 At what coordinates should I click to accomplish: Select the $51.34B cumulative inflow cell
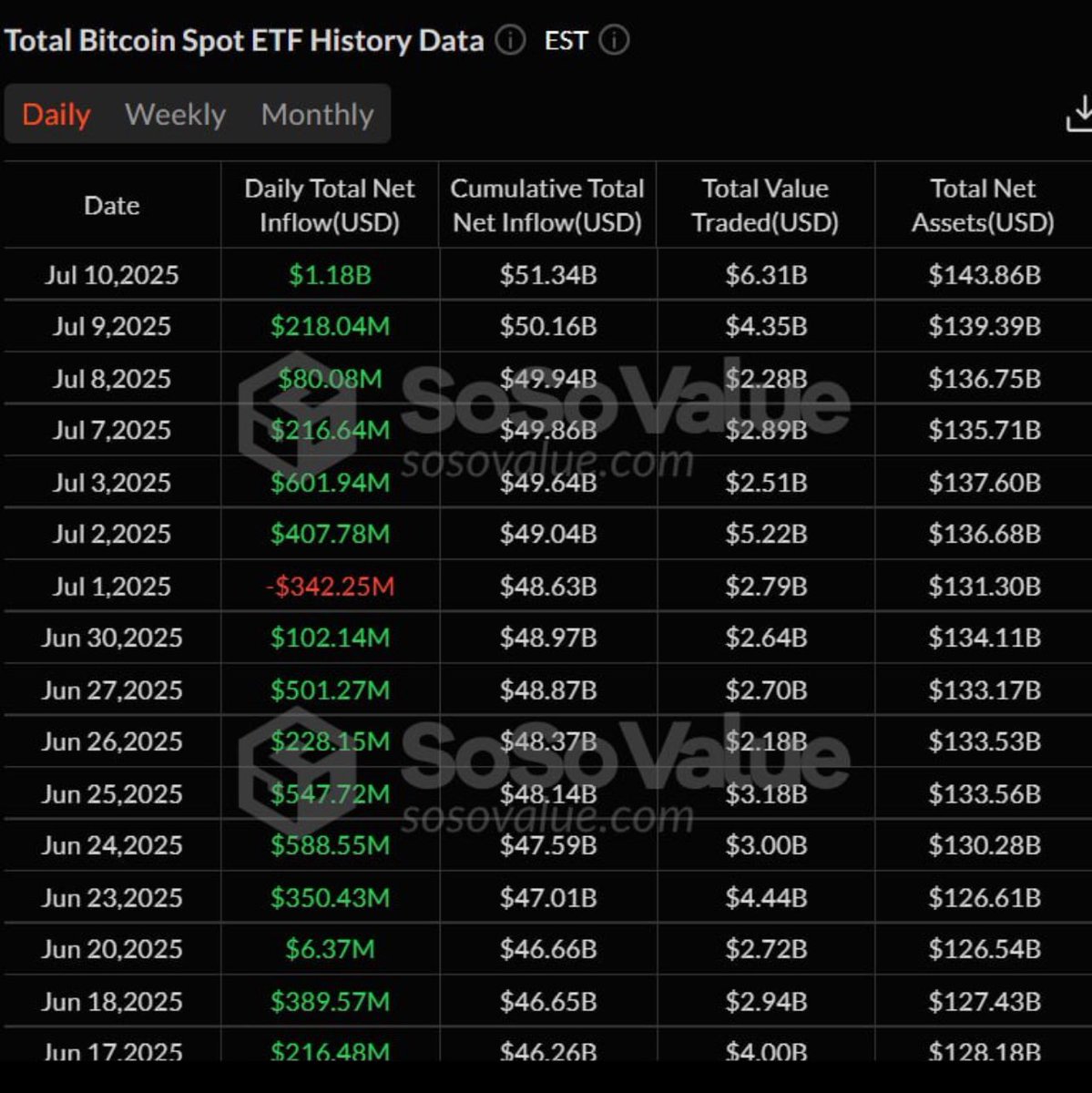click(x=547, y=275)
